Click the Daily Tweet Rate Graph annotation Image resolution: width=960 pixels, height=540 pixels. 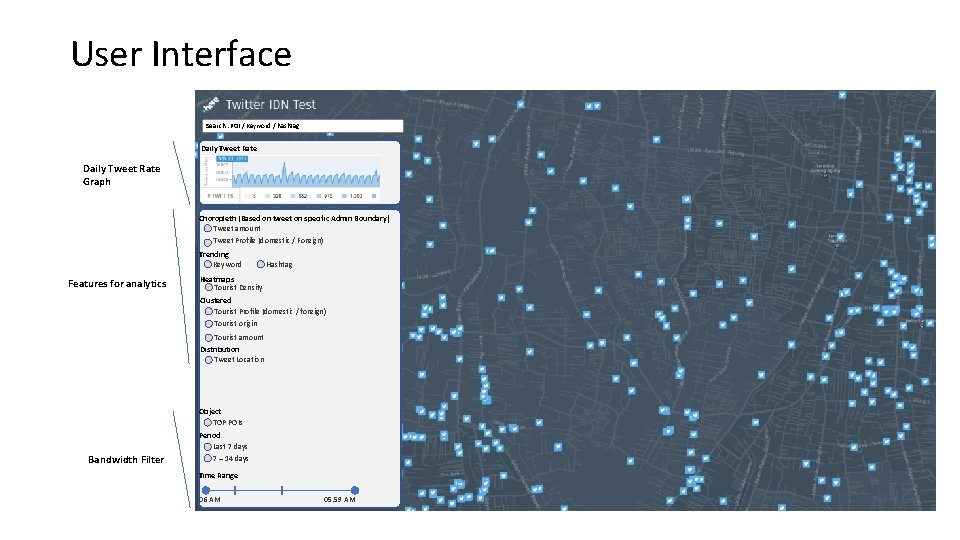[122, 175]
